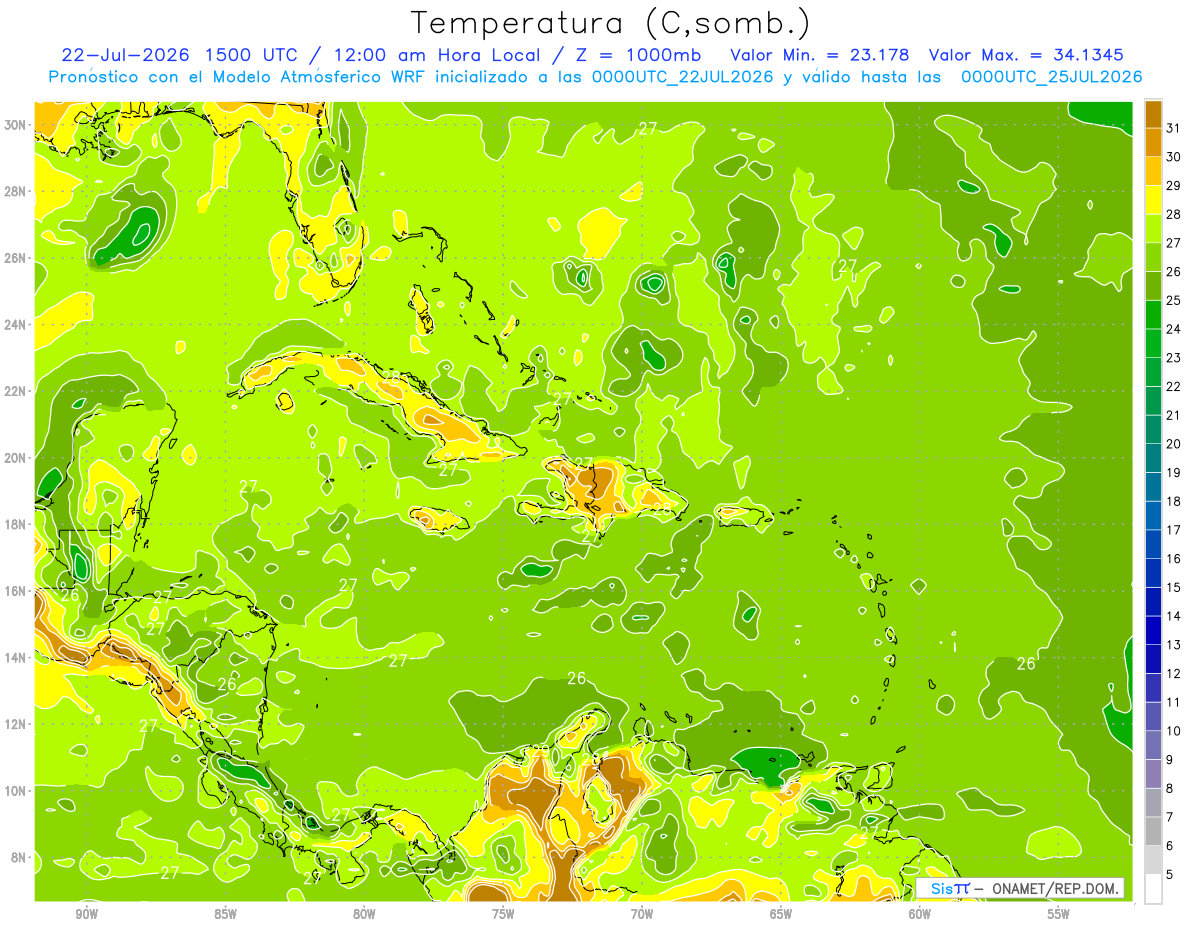This screenshot has height=927, width=1200.
Task: Select the 20 label on color scale
Action: click(1174, 444)
